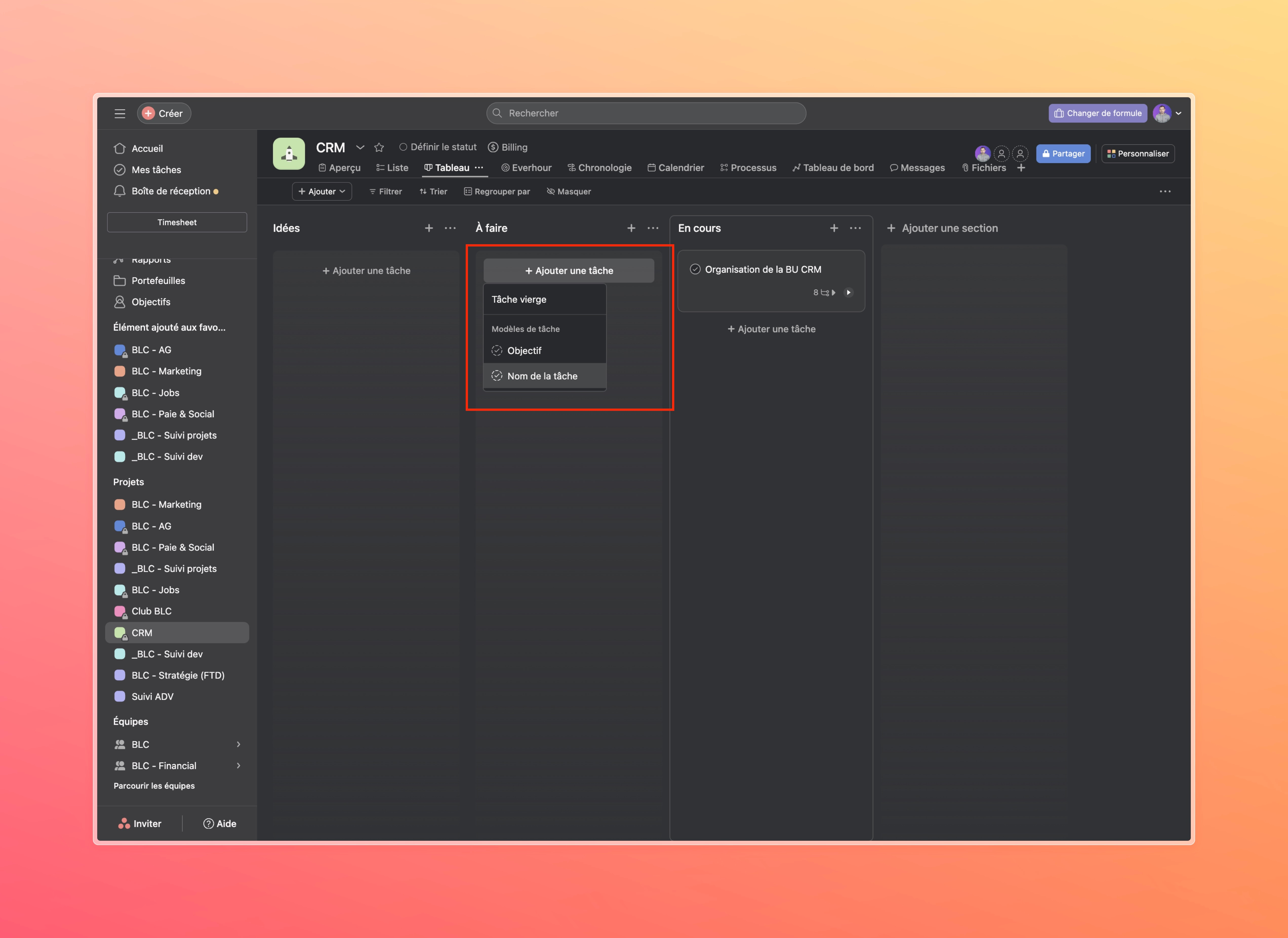This screenshot has height=938, width=1288.
Task: Open Mes tâches in the sidebar
Action: point(147,170)
